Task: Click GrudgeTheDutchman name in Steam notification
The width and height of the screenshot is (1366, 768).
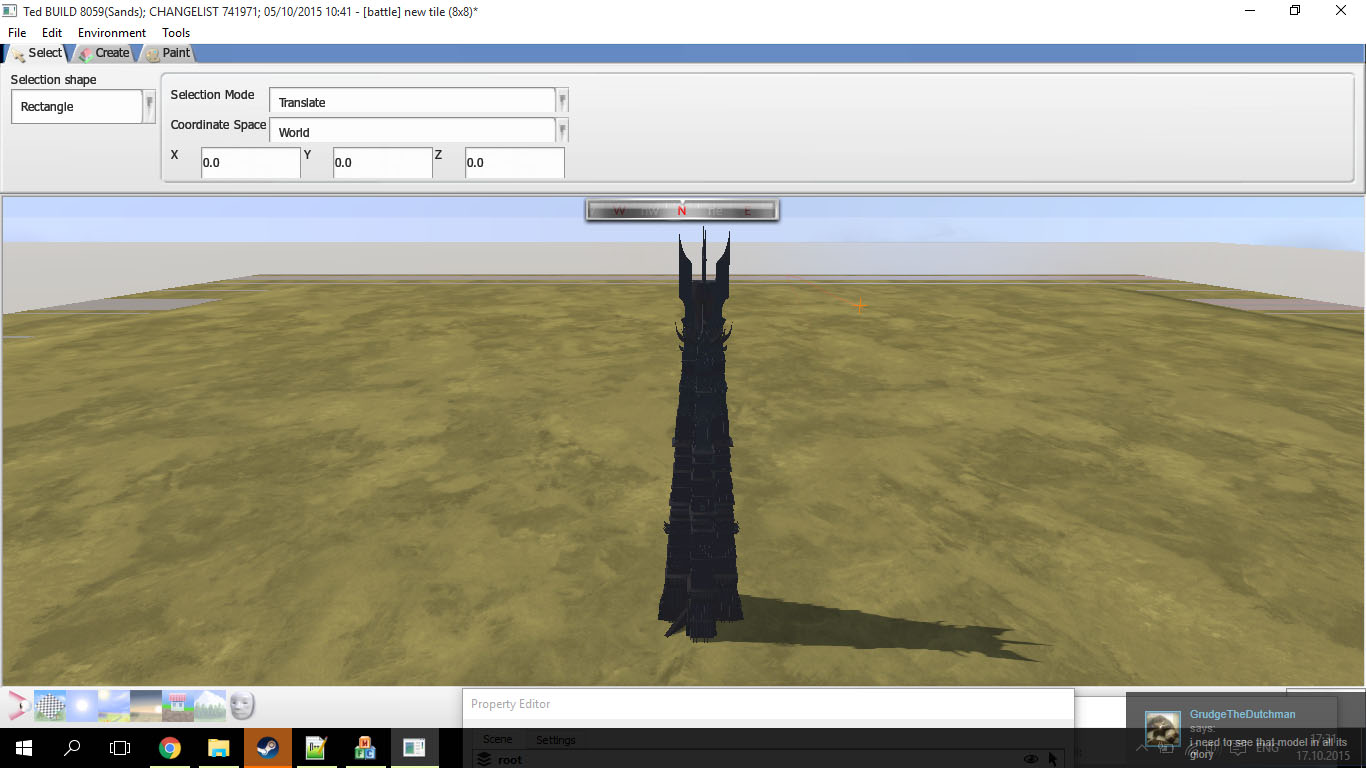Action: tap(1242, 714)
